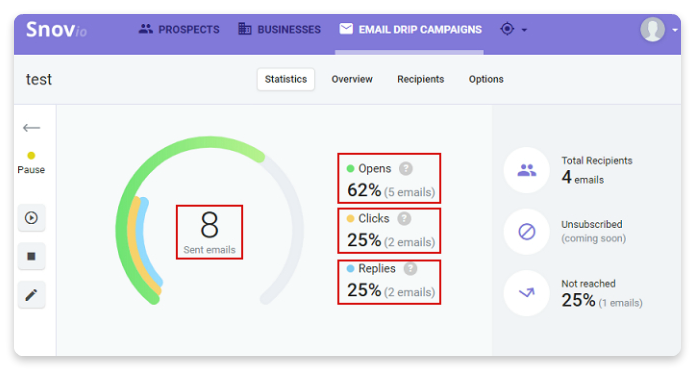Click the 8 Sent emails count
The image size is (695, 370).
(x=209, y=232)
